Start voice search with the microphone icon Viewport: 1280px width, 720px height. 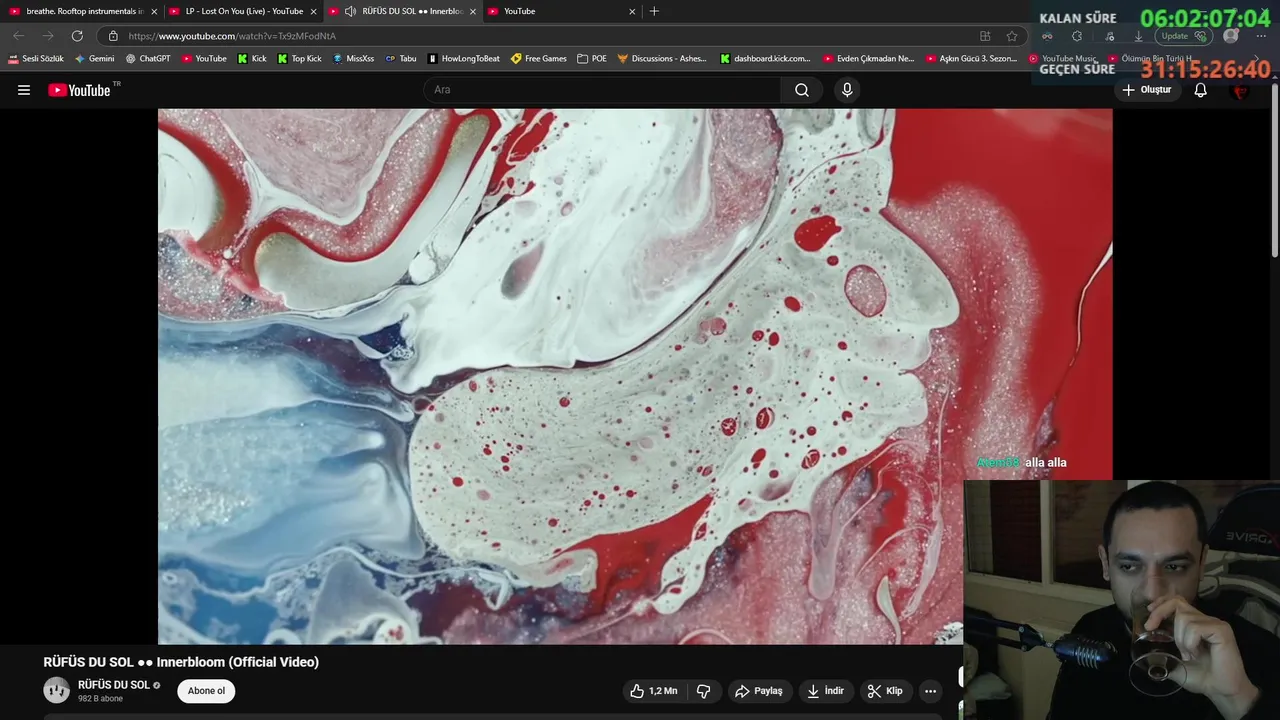[x=847, y=90]
